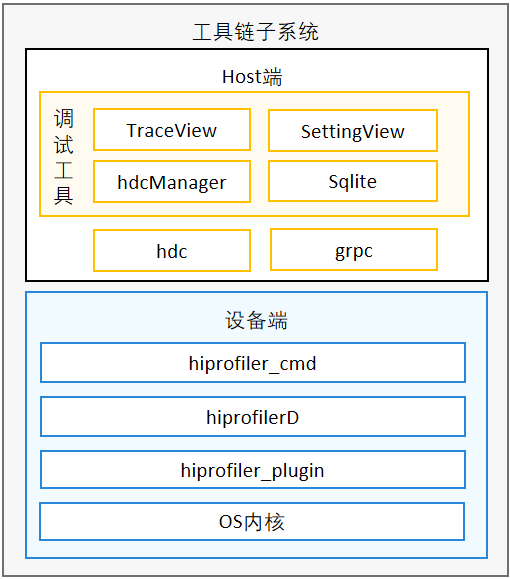This screenshot has width=510, height=579.
Task: Click the 调试工具 vertical label
Action: 64,156
